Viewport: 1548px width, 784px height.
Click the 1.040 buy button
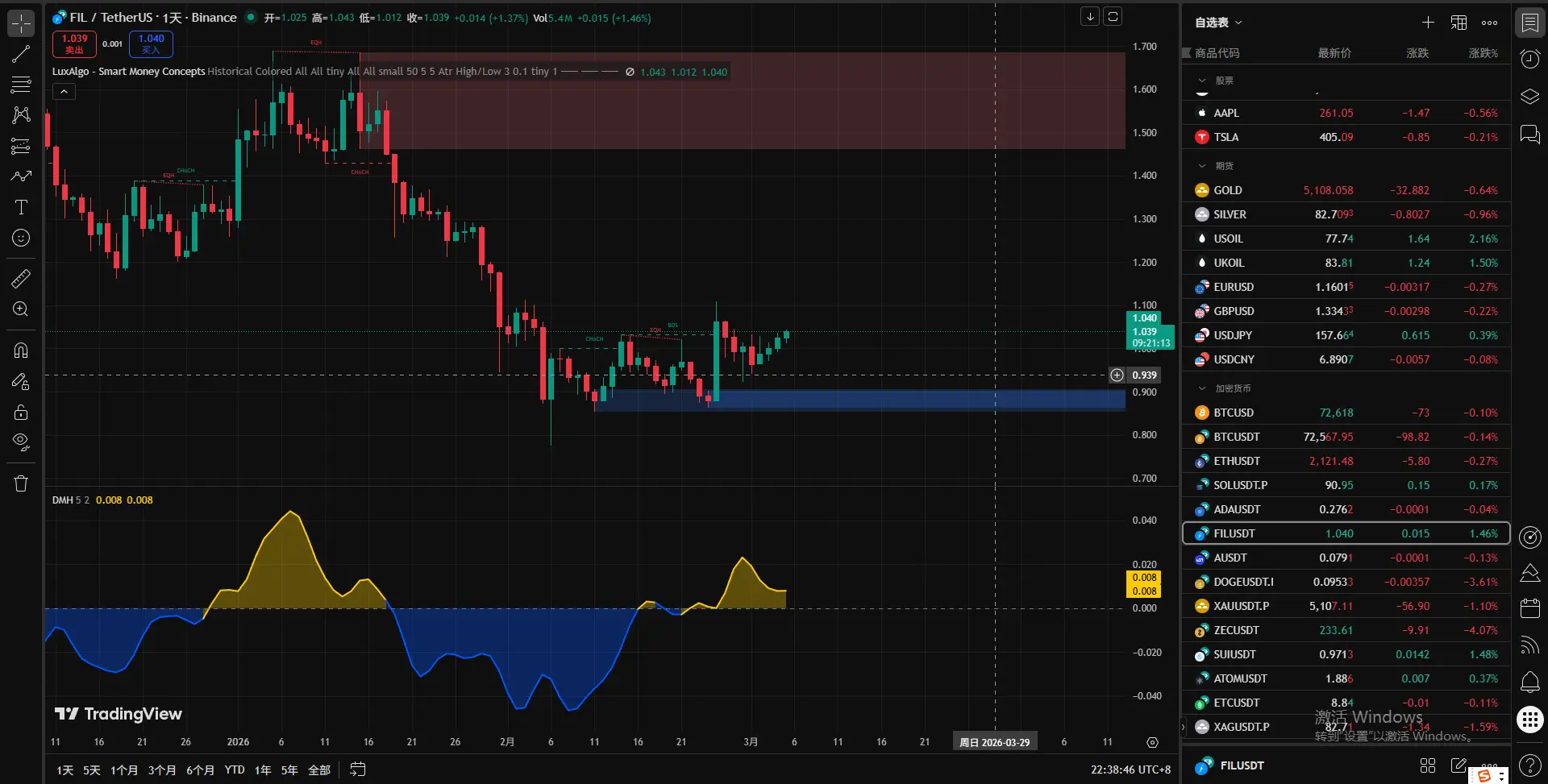tap(151, 44)
